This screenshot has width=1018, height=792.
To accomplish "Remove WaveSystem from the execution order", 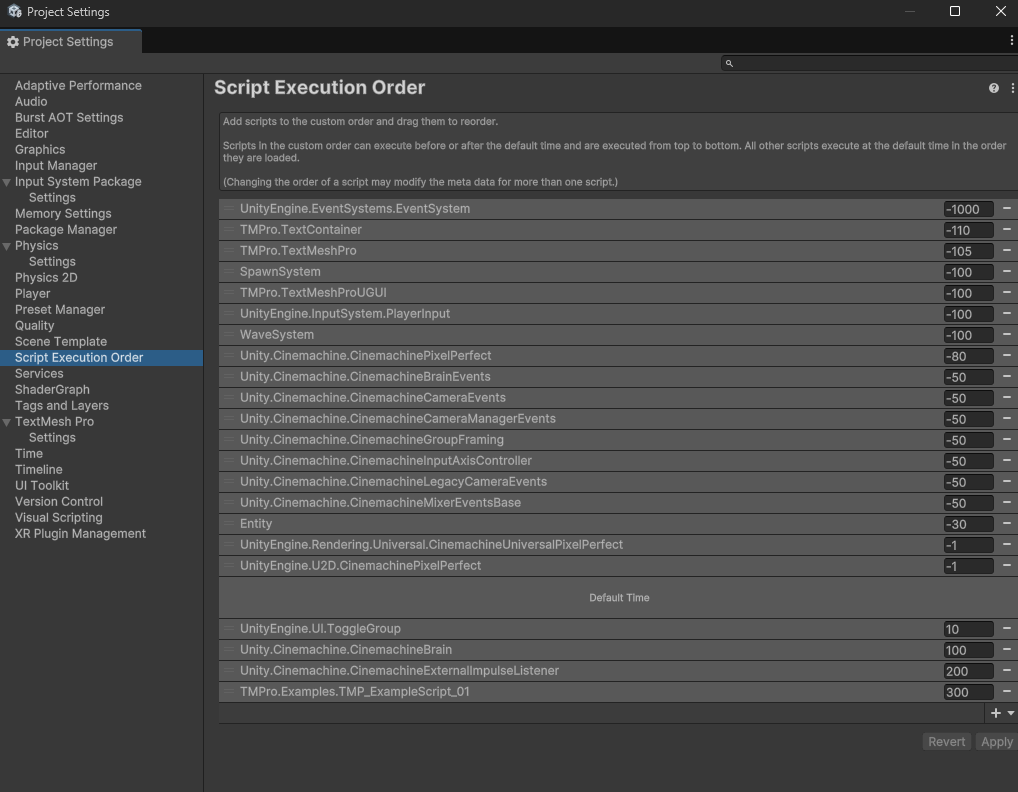I will [1006, 334].
